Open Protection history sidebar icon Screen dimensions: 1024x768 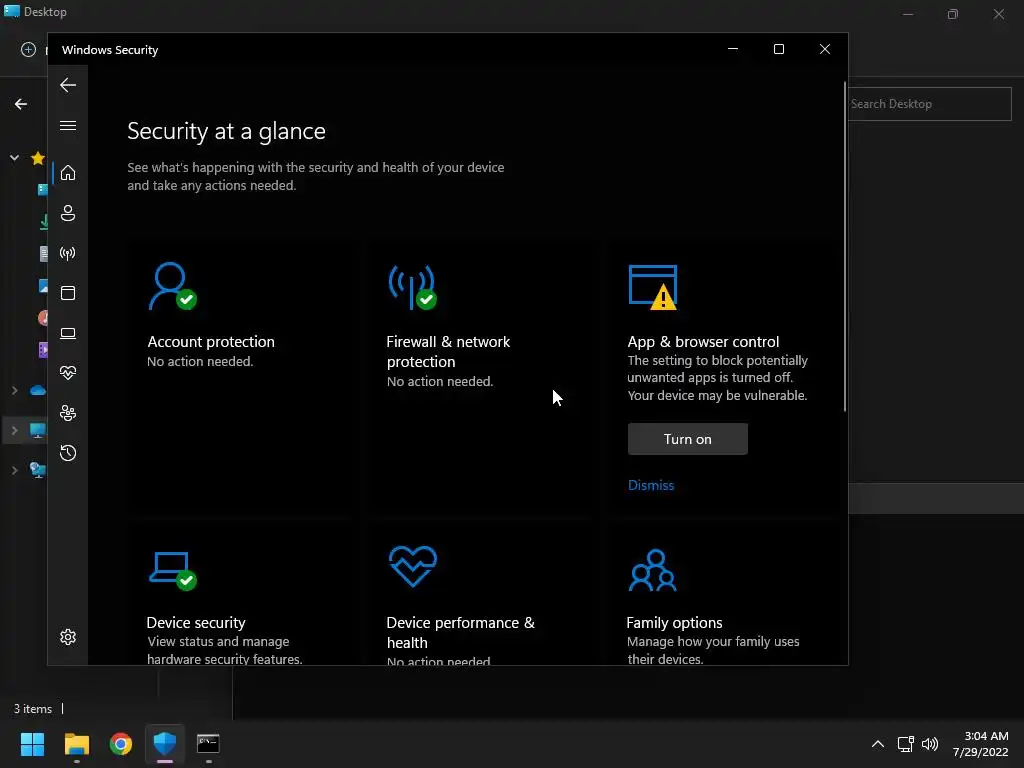click(x=68, y=453)
